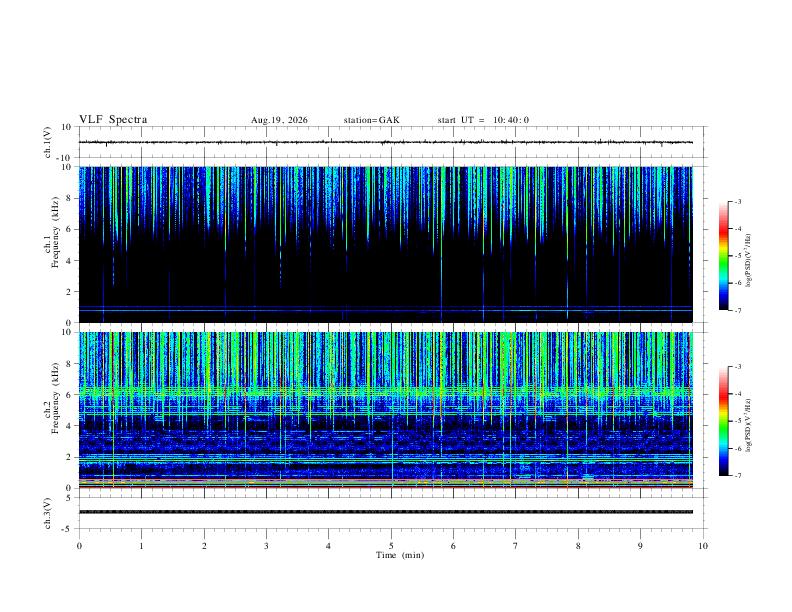The image size is (792, 612).
Task: Click the ch.1 voltage waveform trace
Action: click(x=386, y=142)
